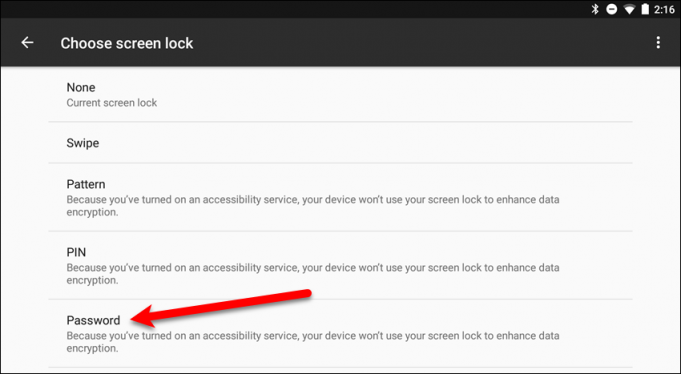Tap the encryption note under PIN
Viewport: 681px width, 374px height.
(313, 274)
